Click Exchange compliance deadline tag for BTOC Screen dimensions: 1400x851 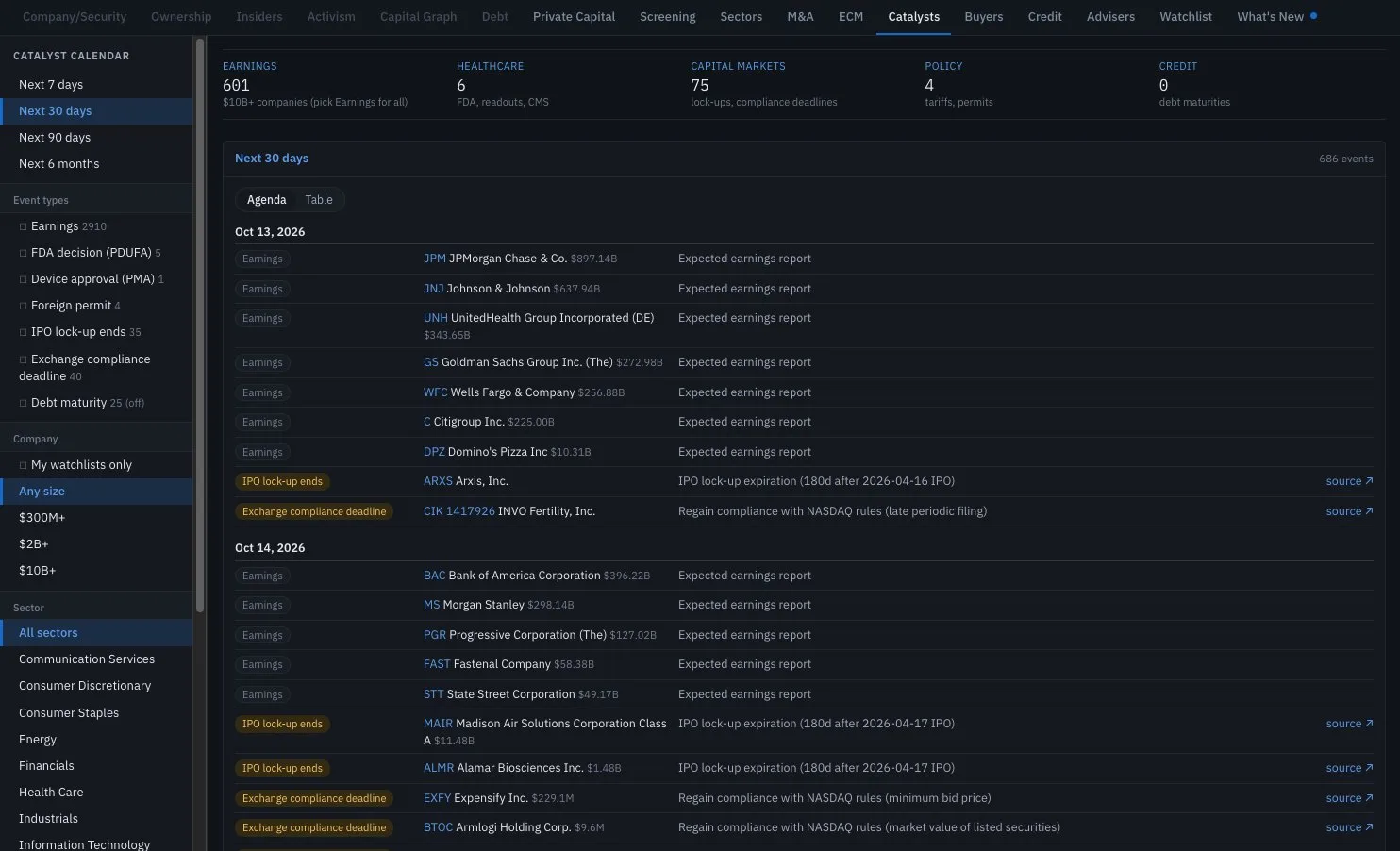(314, 827)
